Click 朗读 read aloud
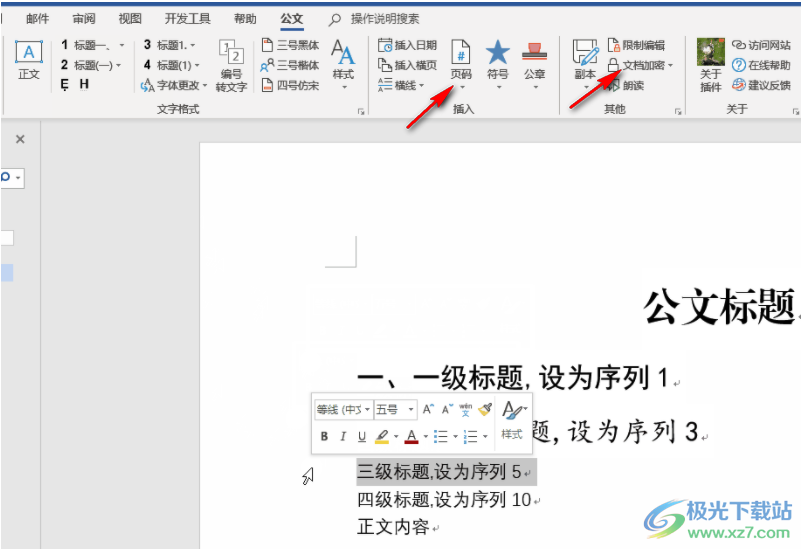 (626, 85)
